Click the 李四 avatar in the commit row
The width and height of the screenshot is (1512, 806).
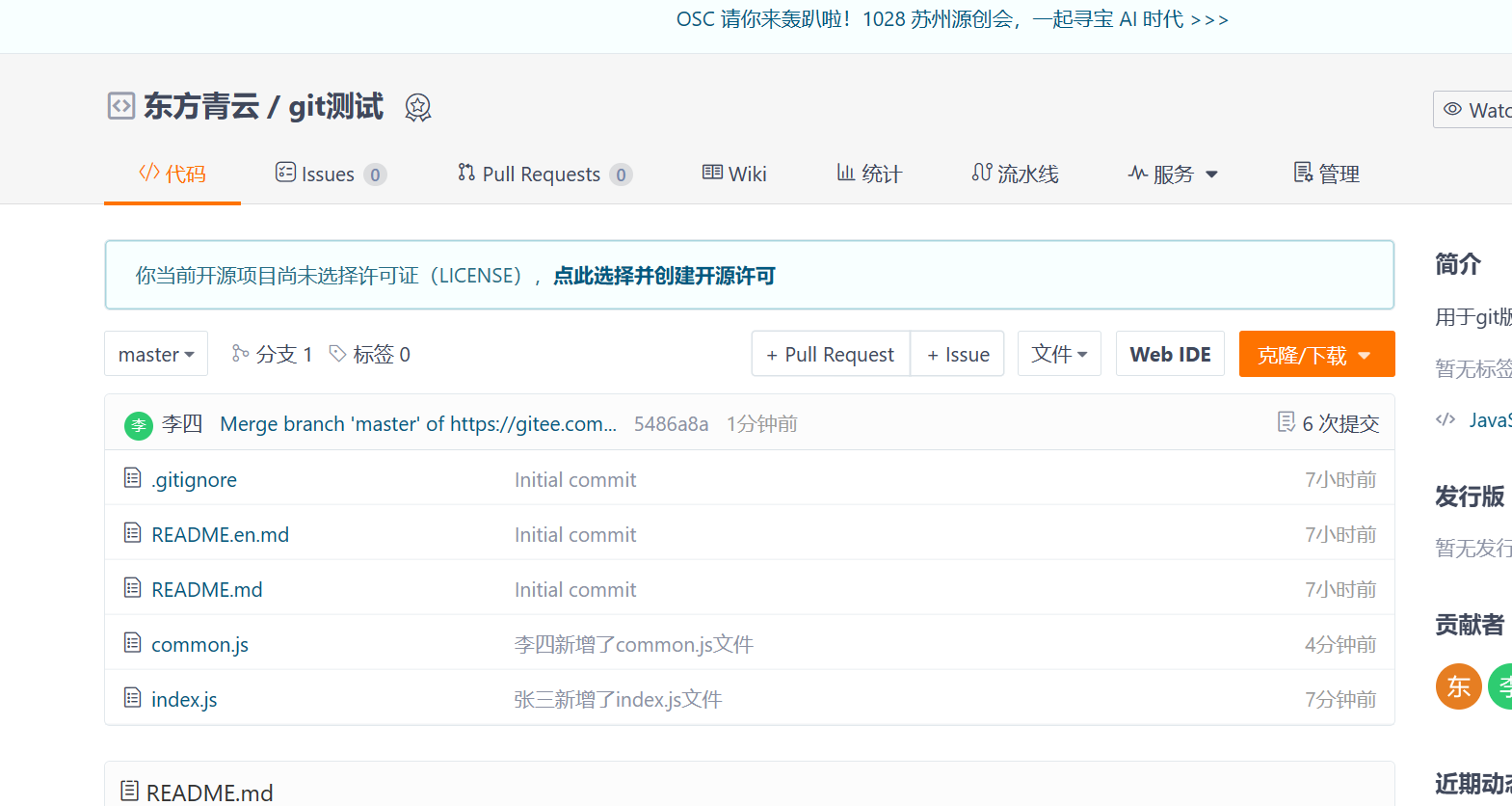pyautogui.click(x=139, y=425)
